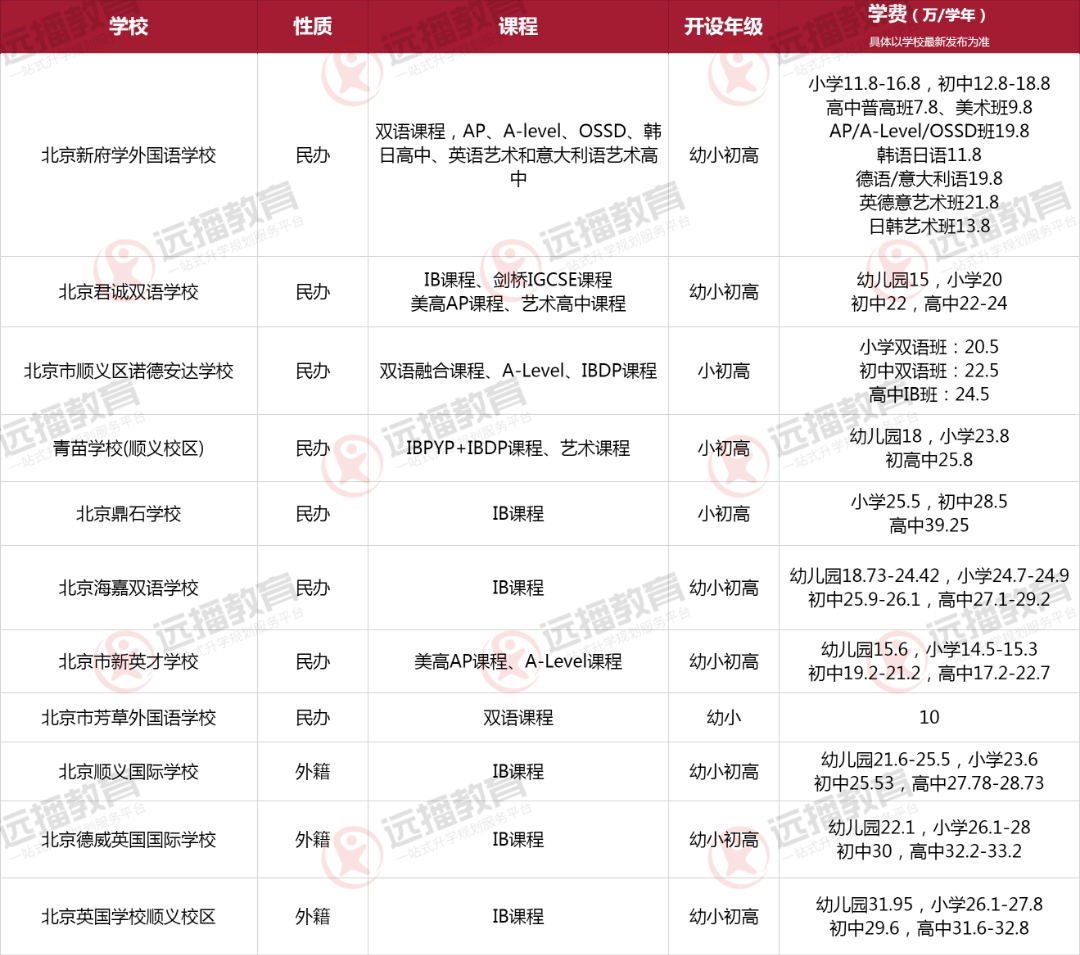Screen dimensions: 1080x955
Task: Click the 学校 column header
Action: pos(128,27)
